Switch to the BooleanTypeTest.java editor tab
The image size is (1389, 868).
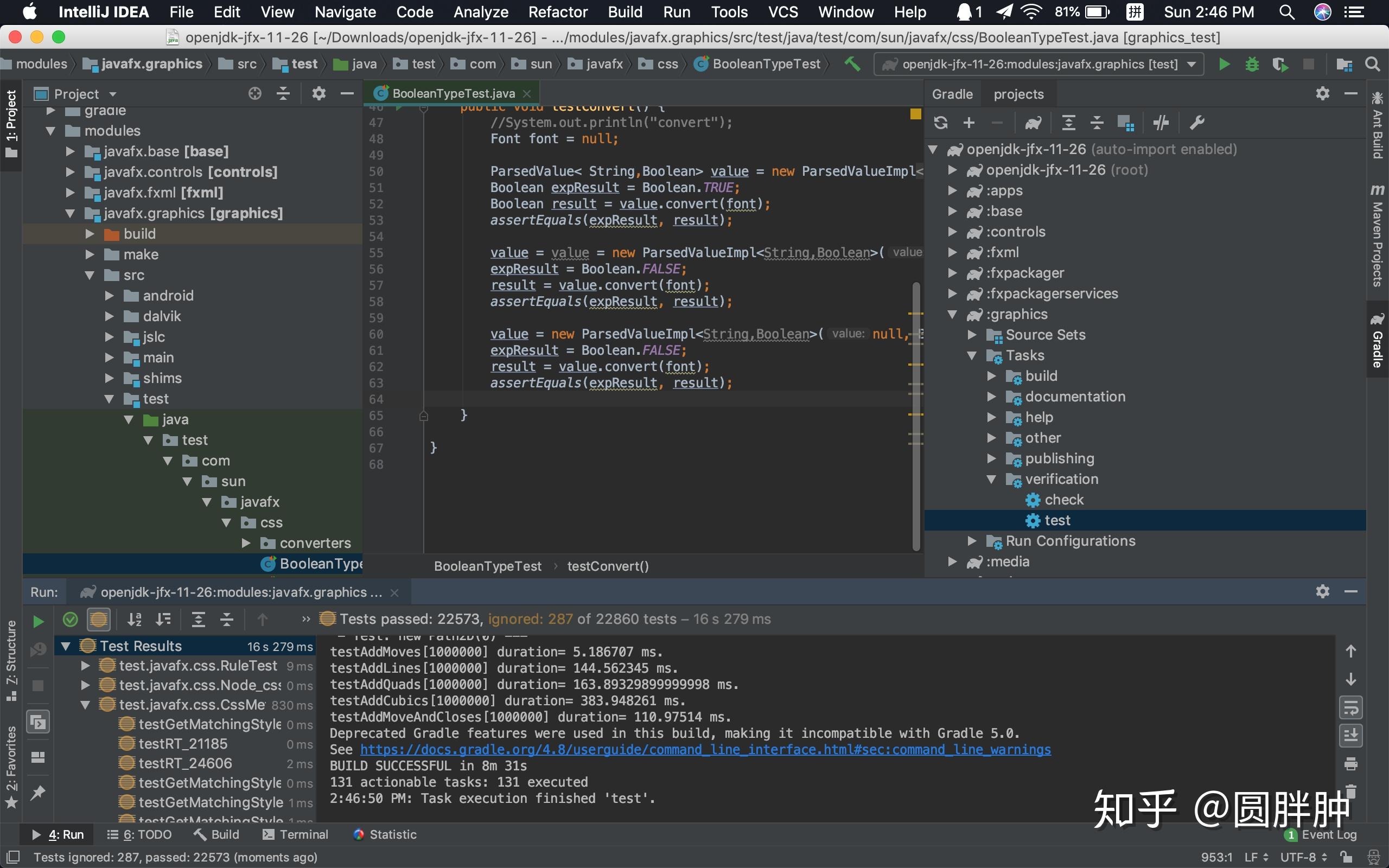pos(453,93)
